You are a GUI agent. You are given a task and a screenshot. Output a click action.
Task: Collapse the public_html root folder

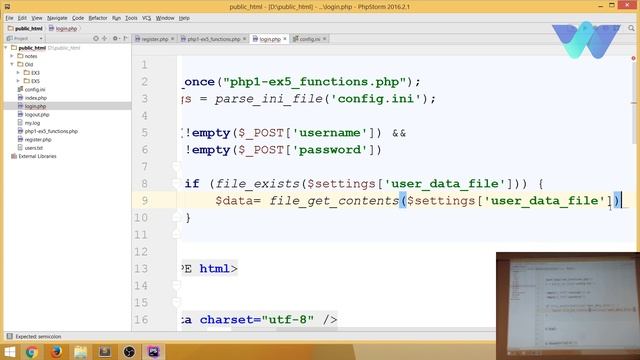pyautogui.click(x=6, y=48)
